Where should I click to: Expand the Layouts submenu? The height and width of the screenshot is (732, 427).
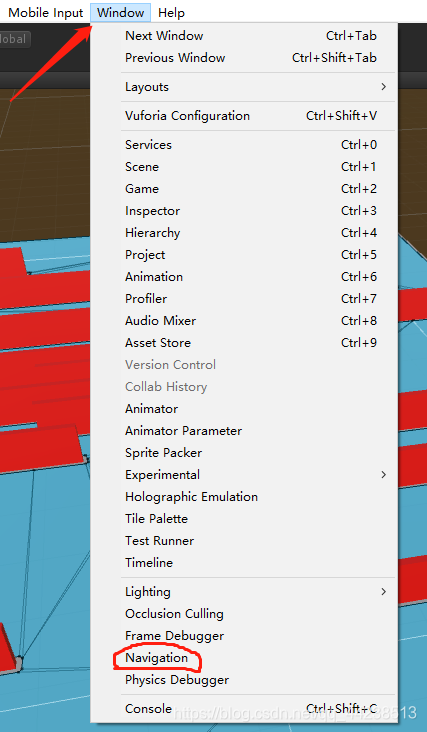(x=244, y=87)
